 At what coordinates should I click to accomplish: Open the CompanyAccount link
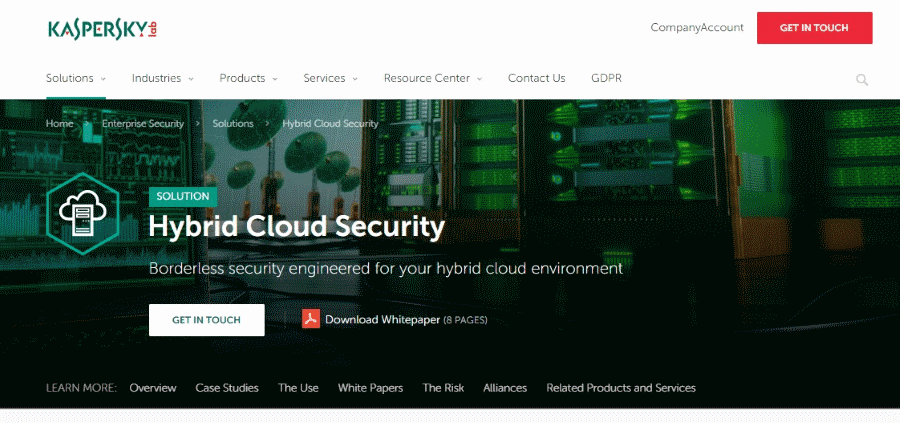697,28
